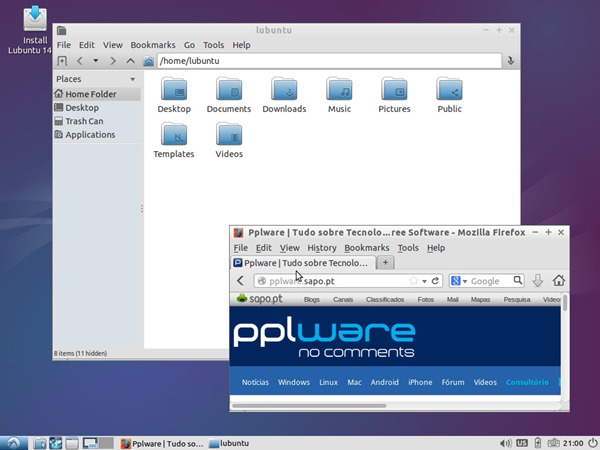Open the URL history dropdown arrow
600x450 pixels.
(x=424, y=281)
